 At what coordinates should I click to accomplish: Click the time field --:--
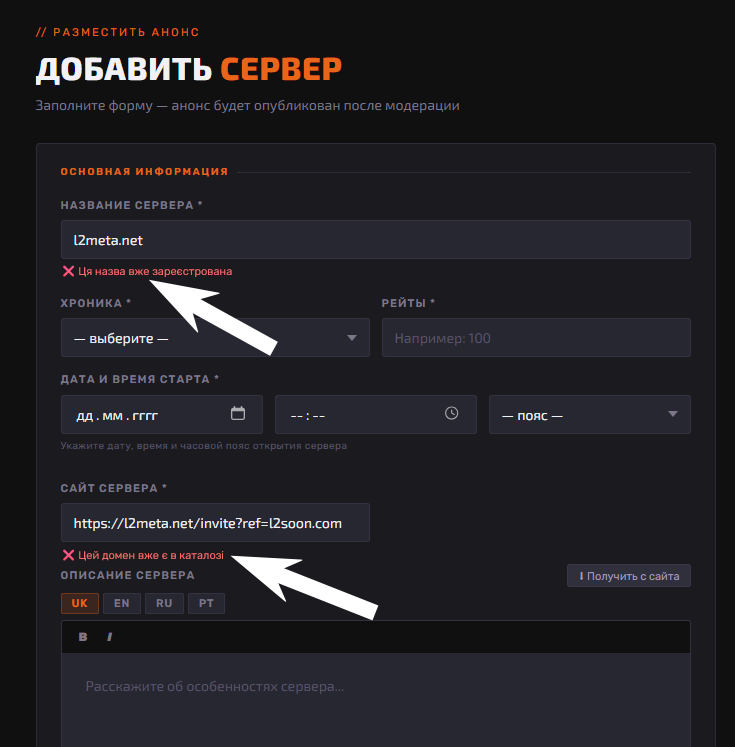click(x=376, y=414)
